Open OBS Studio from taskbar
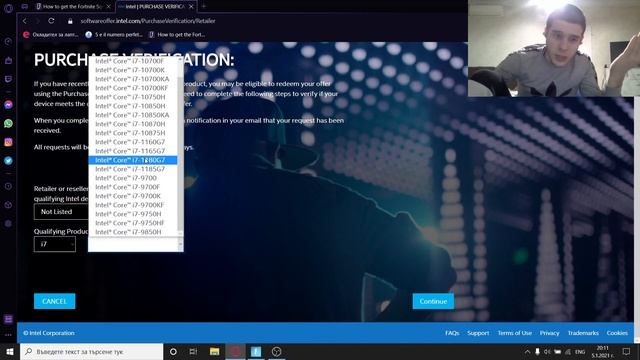The image size is (640, 360). click(276, 351)
